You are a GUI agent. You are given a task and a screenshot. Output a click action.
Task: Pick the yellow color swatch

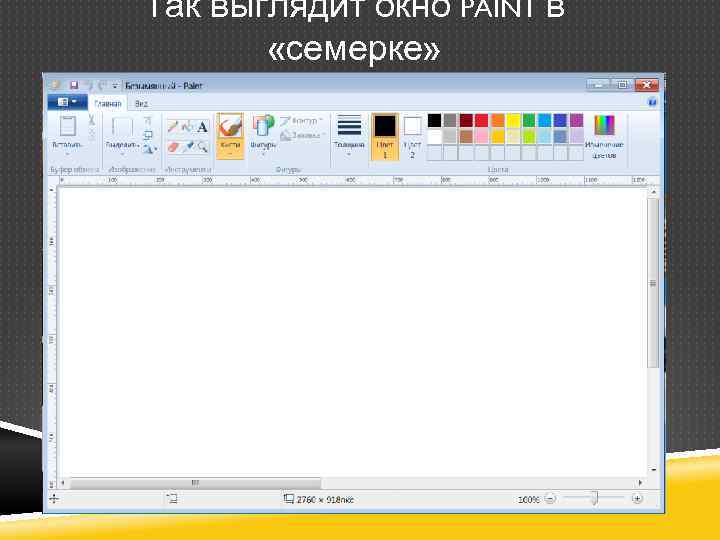[513, 120]
